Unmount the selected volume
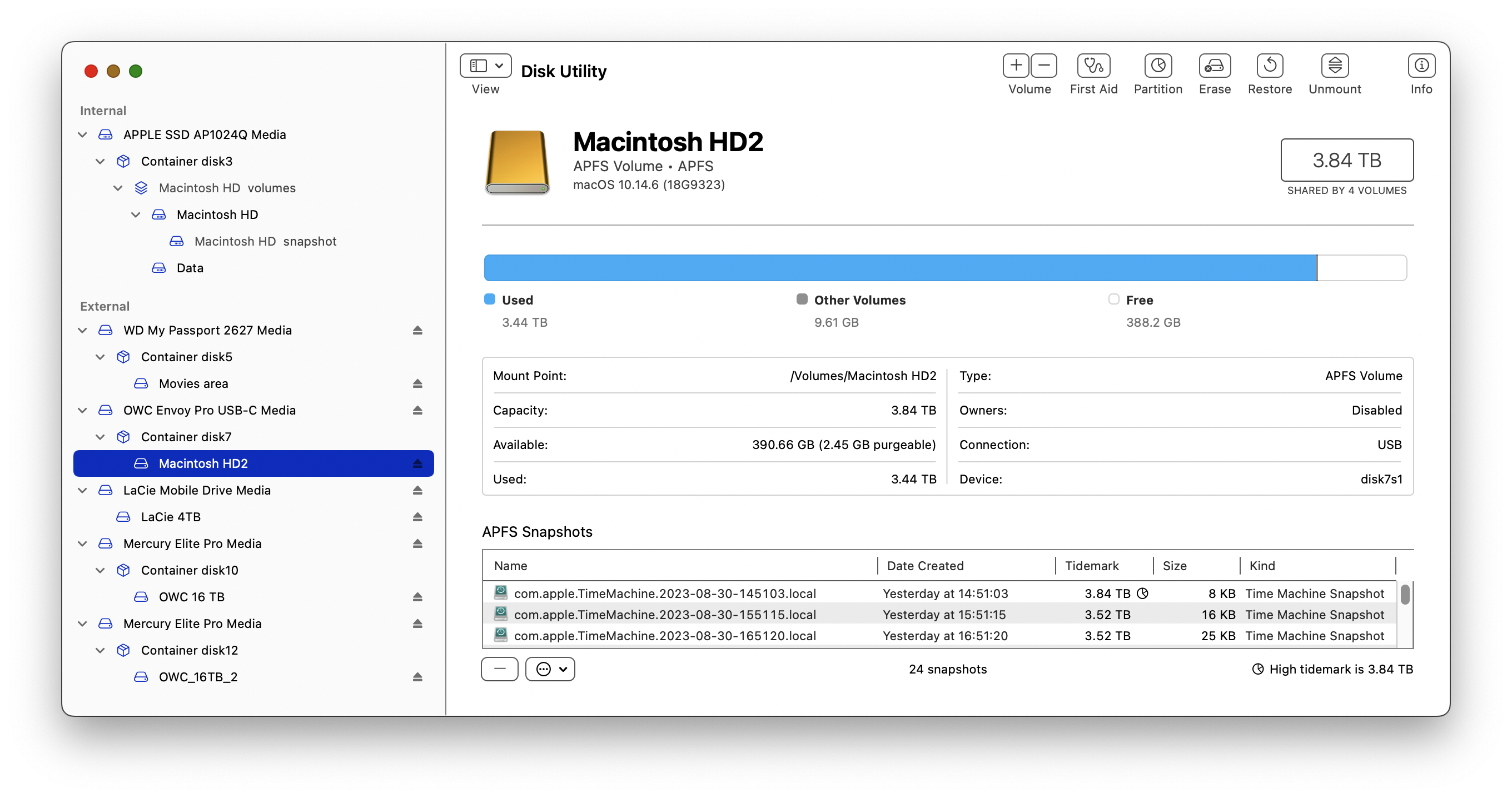The image size is (1512, 798). click(x=1334, y=66)
